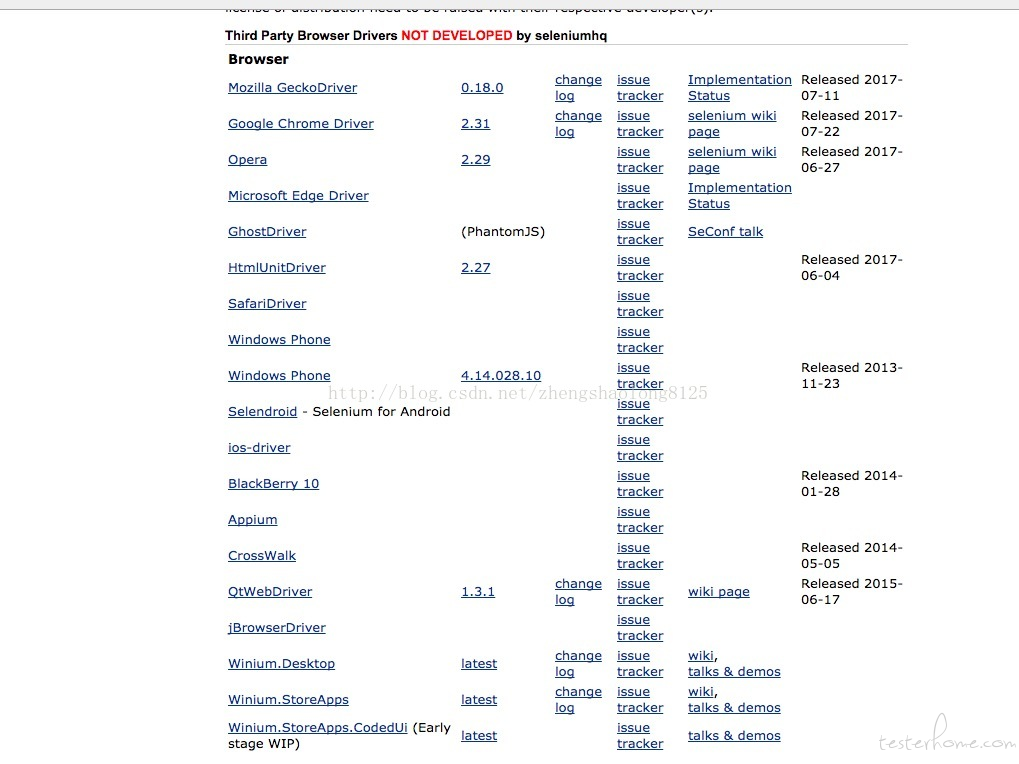This screenshot has height=764, width=1019.
Task: Open the Mozilla GeckoDriver issue tracker
Action: click(640, 88)
